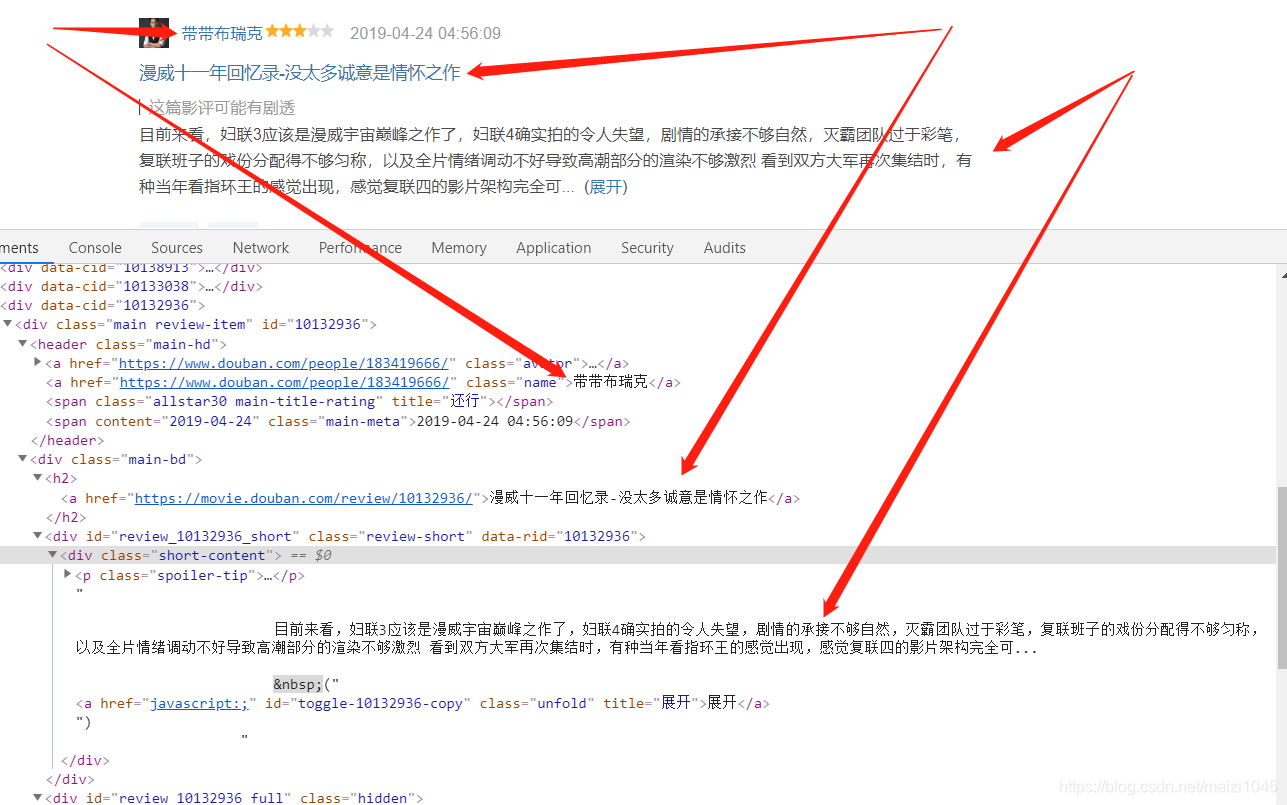Viewport: 1287px width, 805px height.
Task: Click the javascript:; href link in DOM
Action: point(199,703)
